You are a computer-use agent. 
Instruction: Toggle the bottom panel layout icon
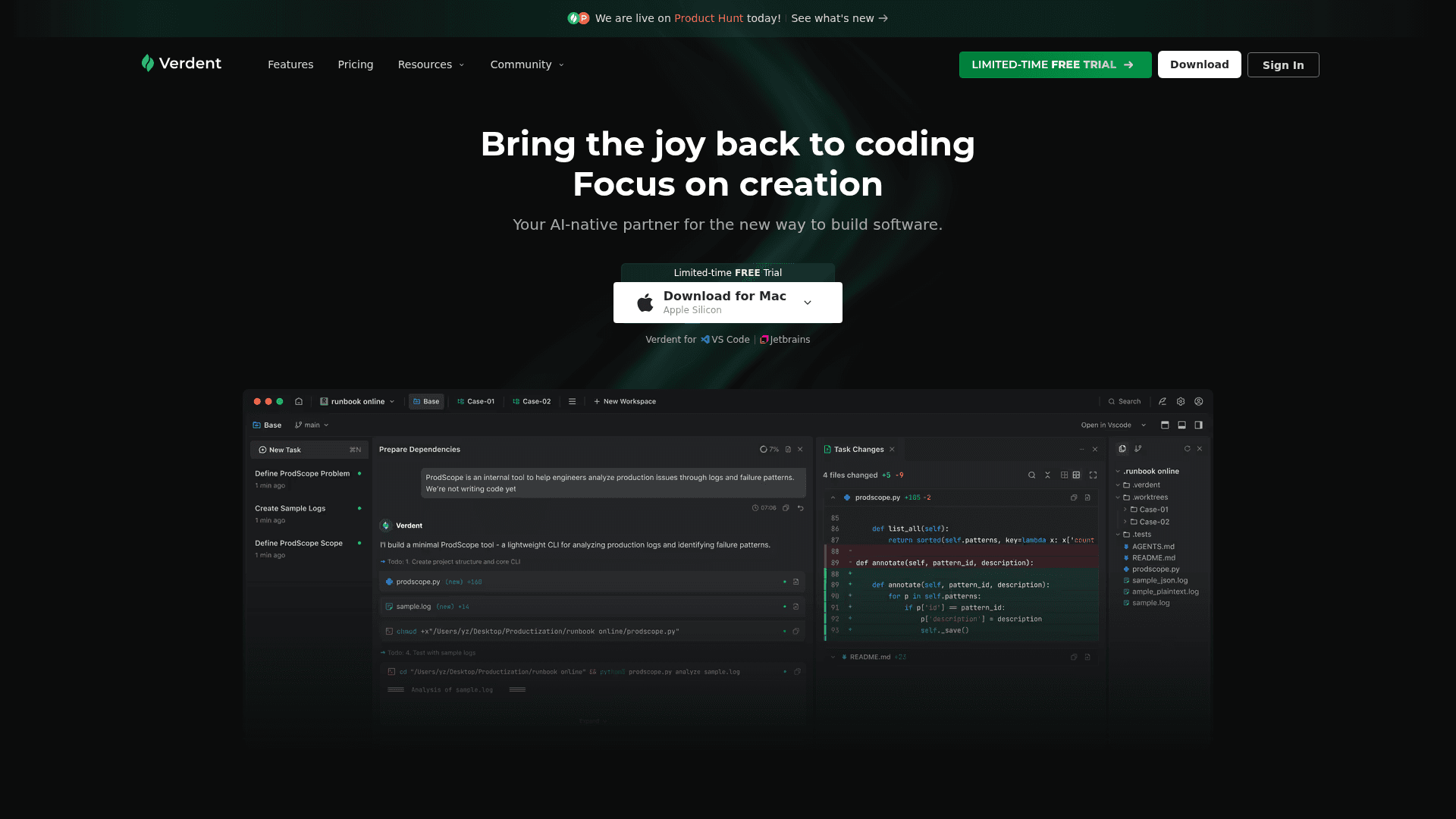coord(1181,425)
